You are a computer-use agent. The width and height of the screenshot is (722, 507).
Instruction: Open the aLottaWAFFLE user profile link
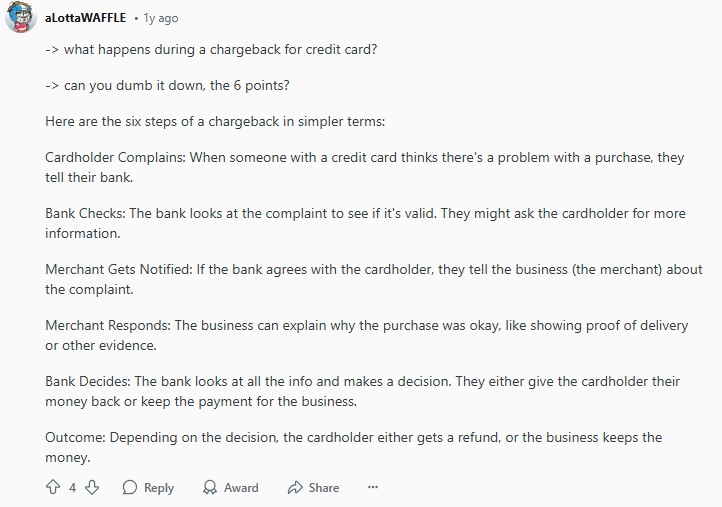click(x=84, y=18)
